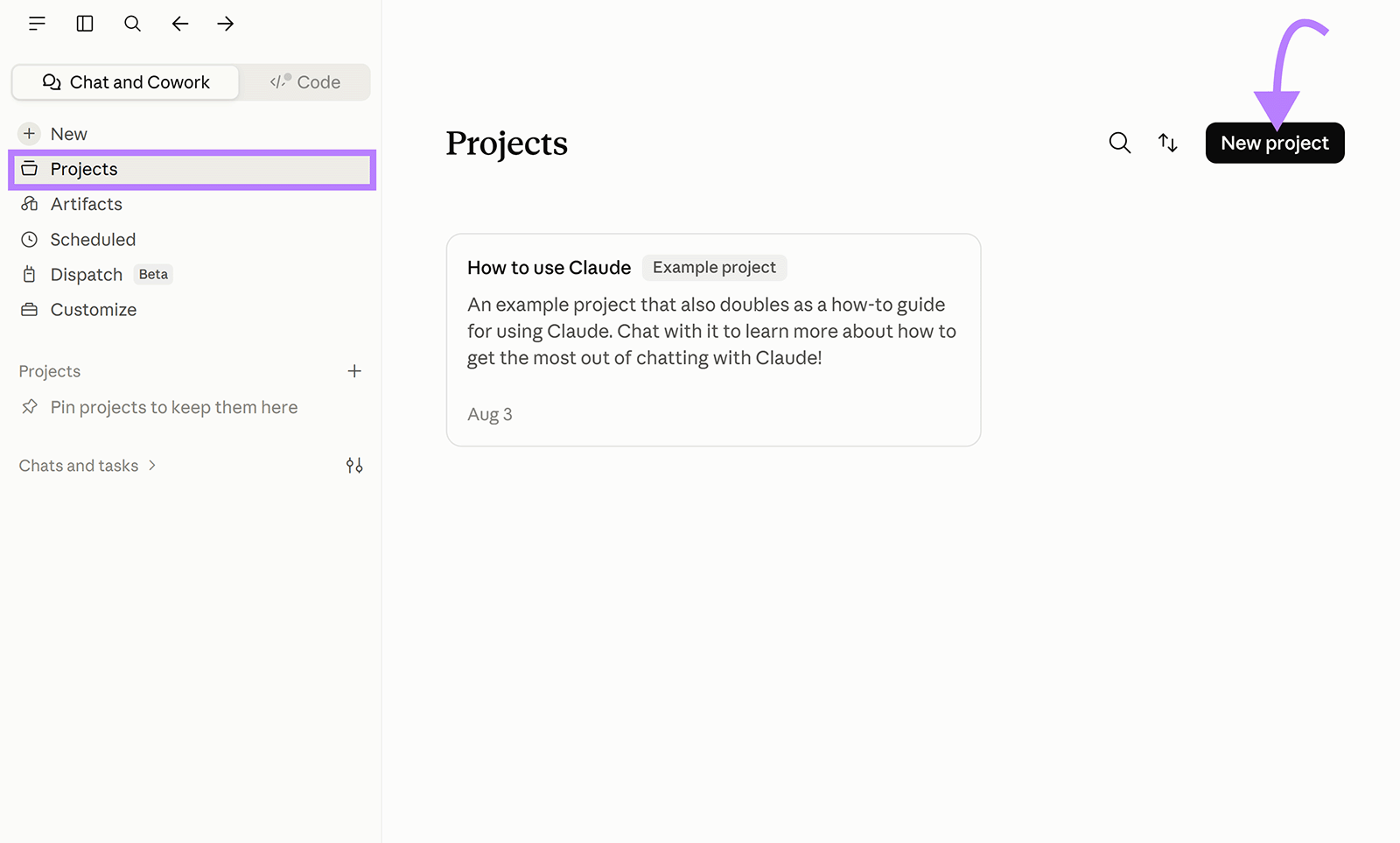The image size is (1400, 843).
Task: Open Artifacts in the sidebar
Action: (192, 204)
